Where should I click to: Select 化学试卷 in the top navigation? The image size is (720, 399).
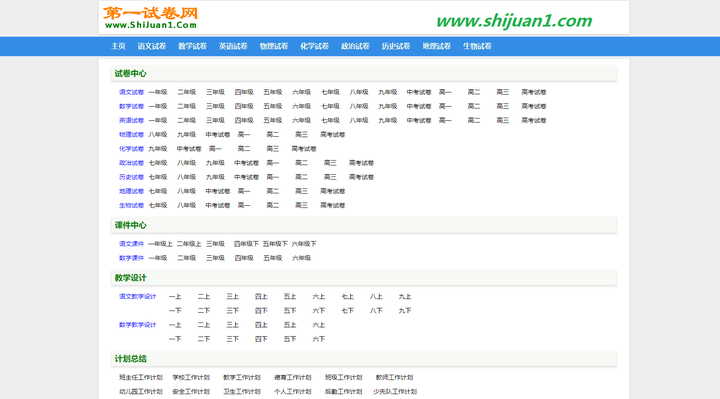tap(315, 46)
